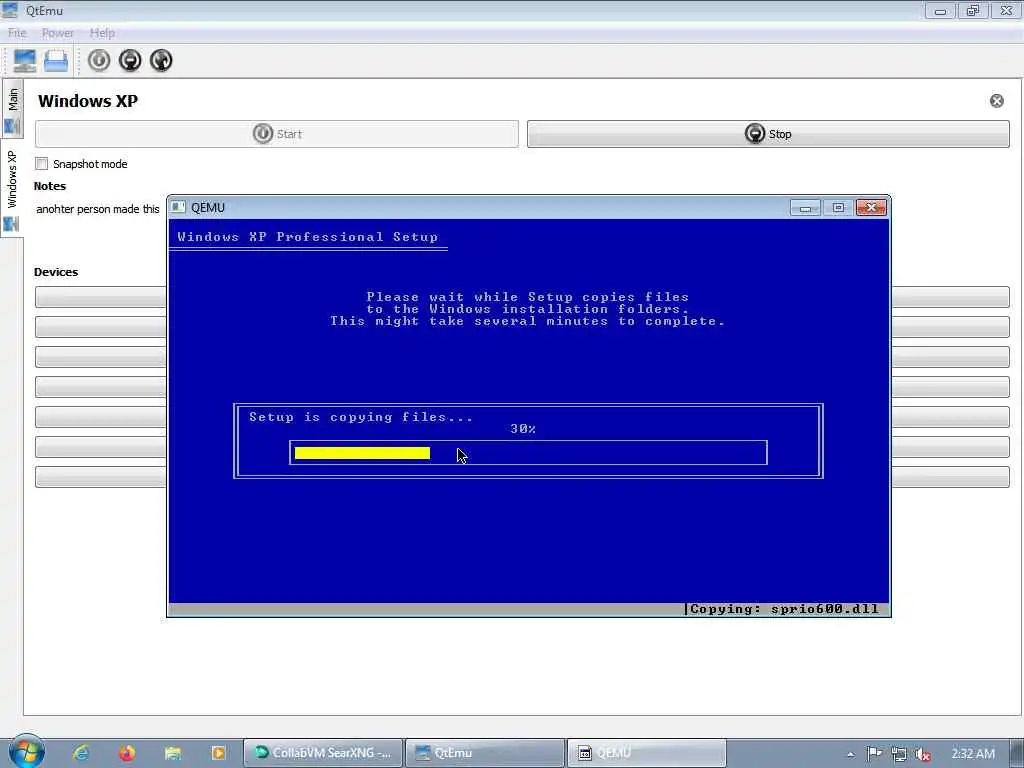Click the muted volume tray icon

(x=923, y=754)
